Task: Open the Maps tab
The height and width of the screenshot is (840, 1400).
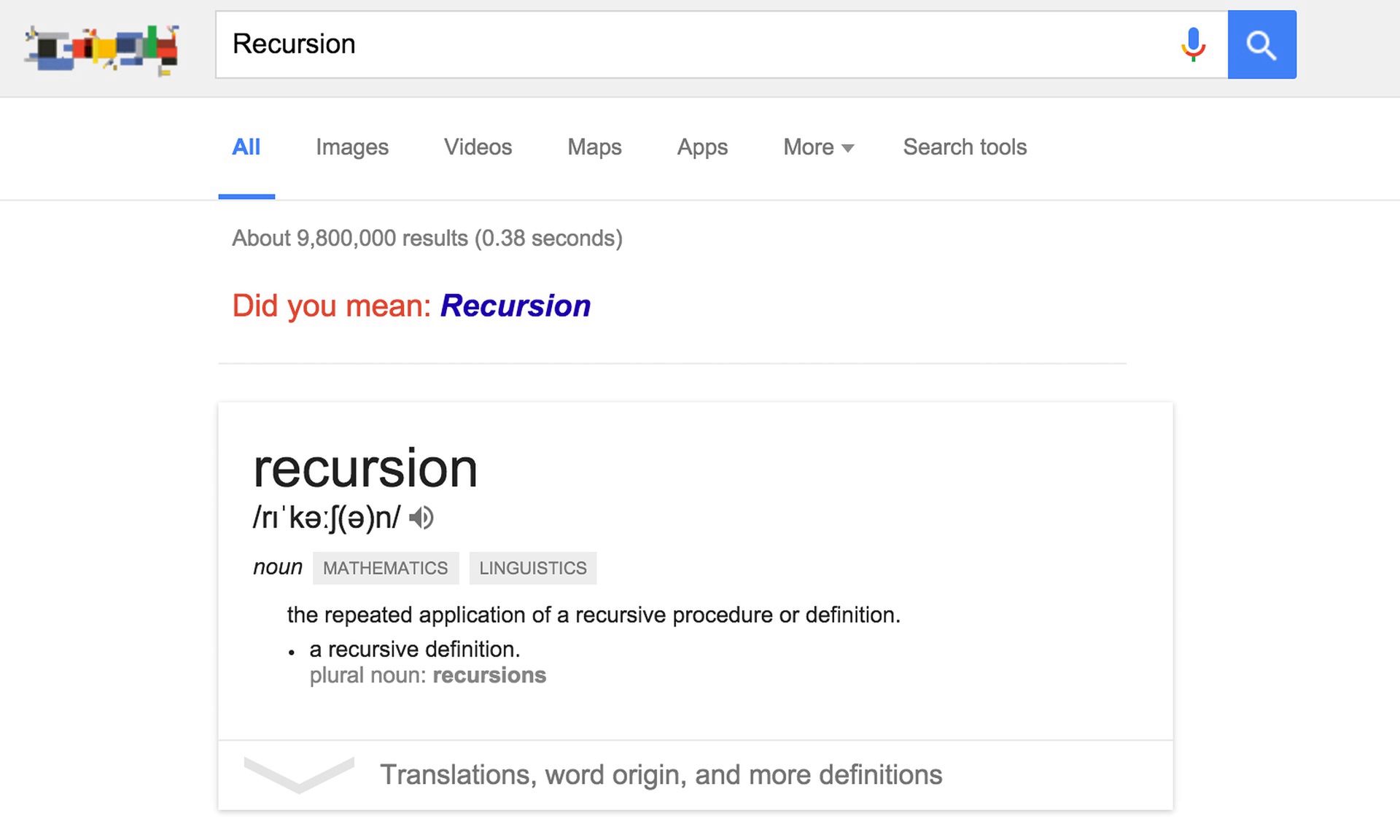Action: pos(594,147)
